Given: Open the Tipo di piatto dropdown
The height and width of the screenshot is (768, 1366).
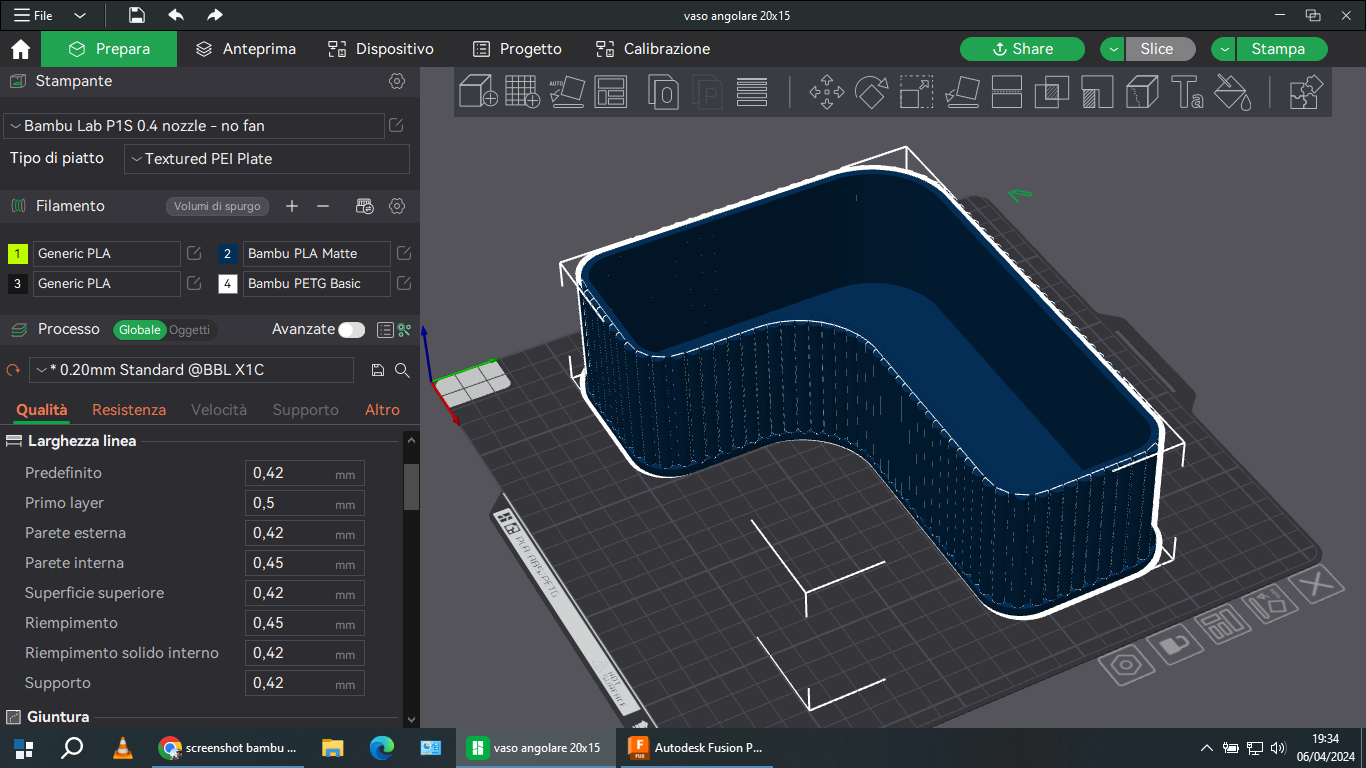Looking at the screenshot, I should tap(267, 159).
